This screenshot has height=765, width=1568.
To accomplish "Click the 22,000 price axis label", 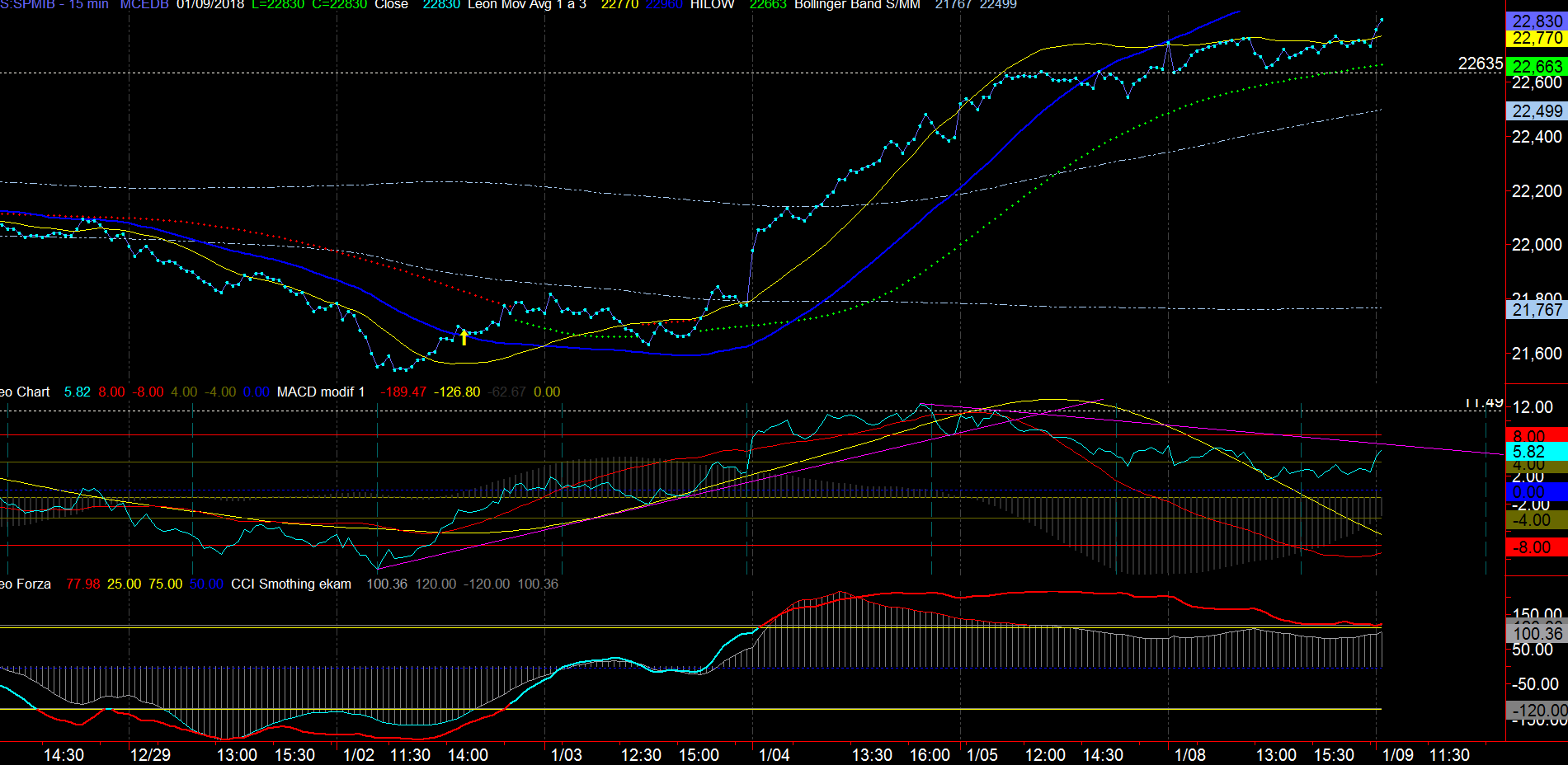I will pyautogui.click(x=1537, y=245).
